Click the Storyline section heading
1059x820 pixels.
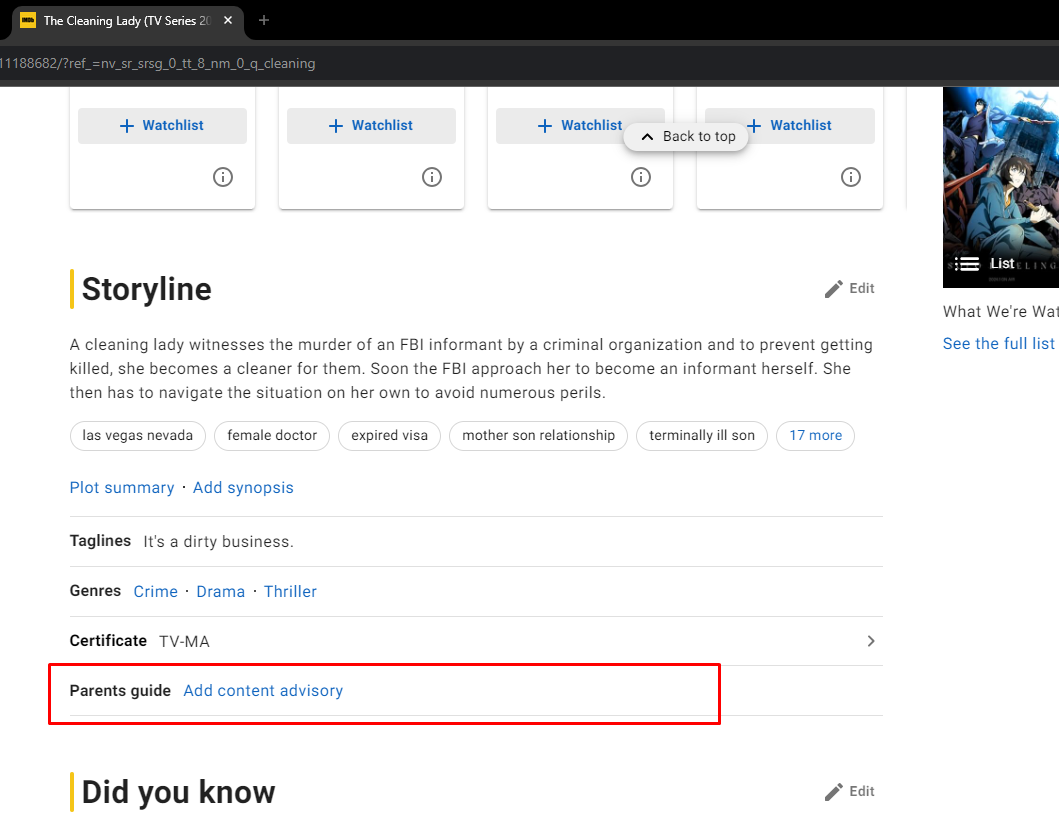(x=147, y=289)
